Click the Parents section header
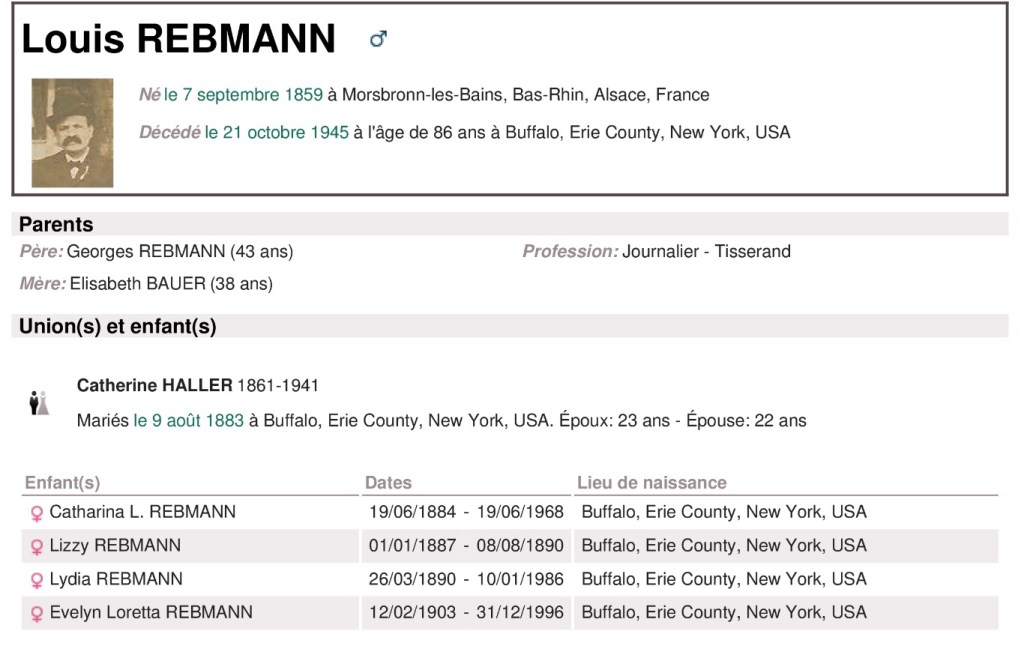Viewport: 1024px width, 658px height. tap(56, 224)
